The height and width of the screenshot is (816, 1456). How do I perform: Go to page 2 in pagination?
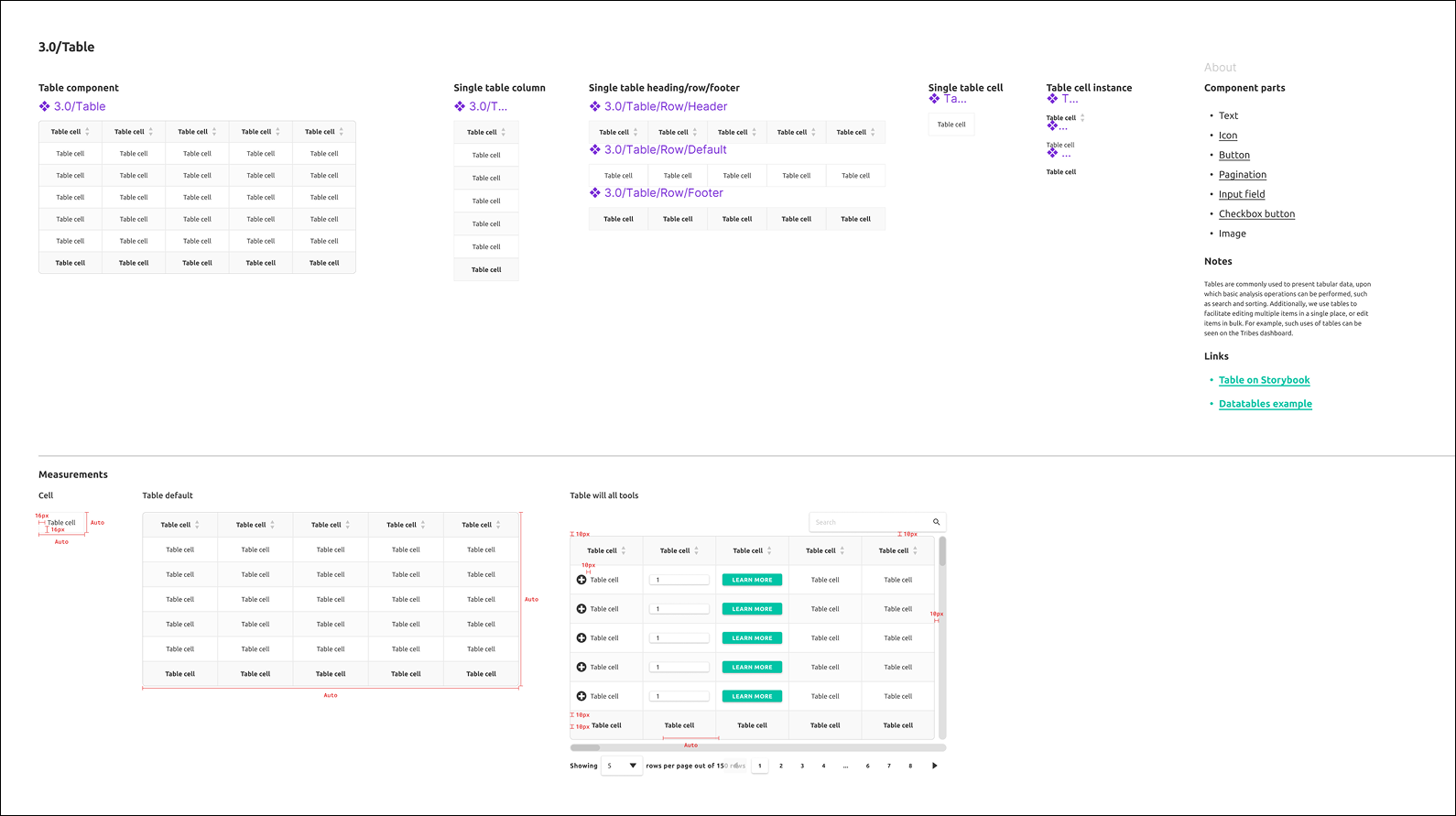(781, 766)
